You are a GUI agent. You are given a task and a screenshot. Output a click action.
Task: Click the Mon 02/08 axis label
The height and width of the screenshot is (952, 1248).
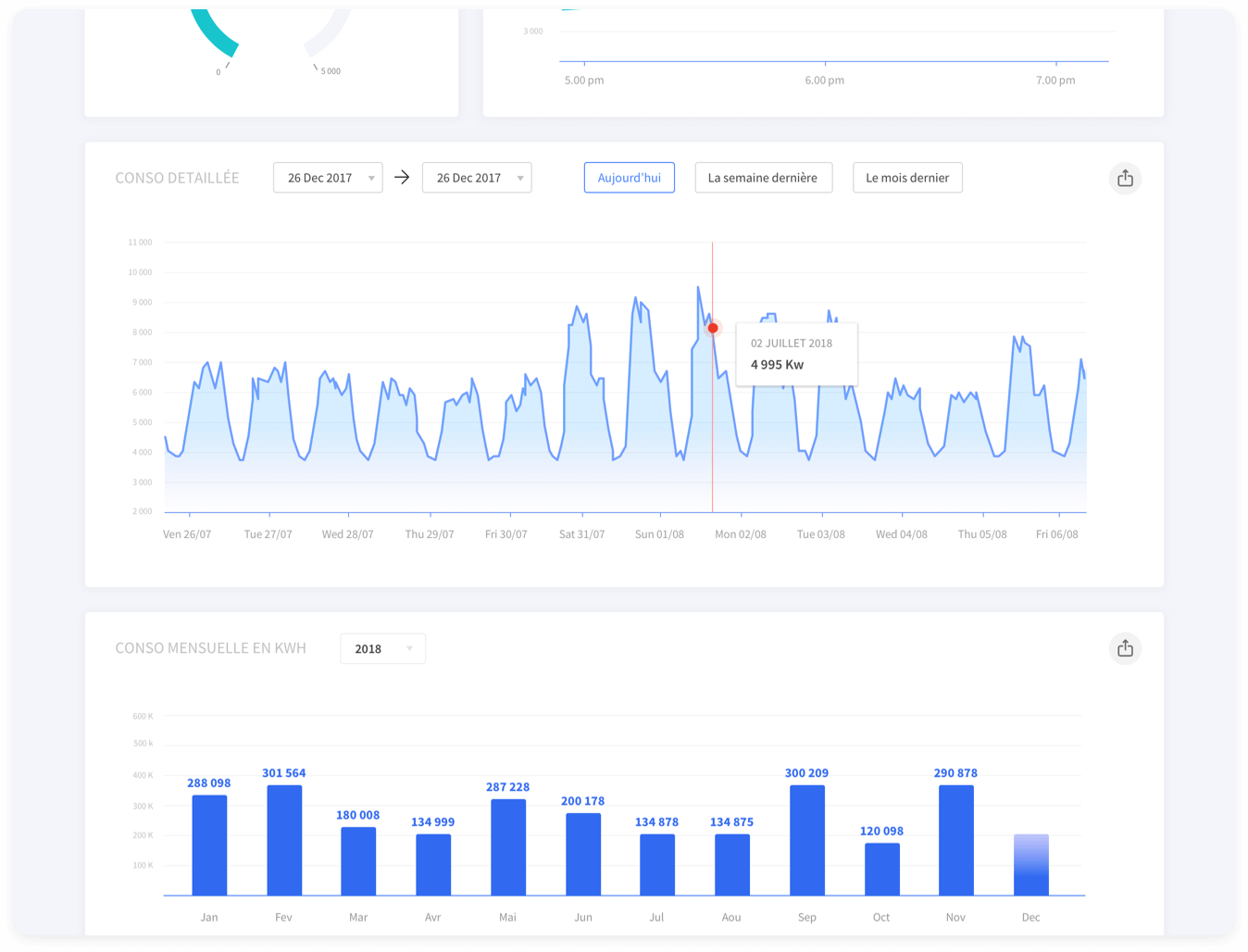[x=741, y=533]
